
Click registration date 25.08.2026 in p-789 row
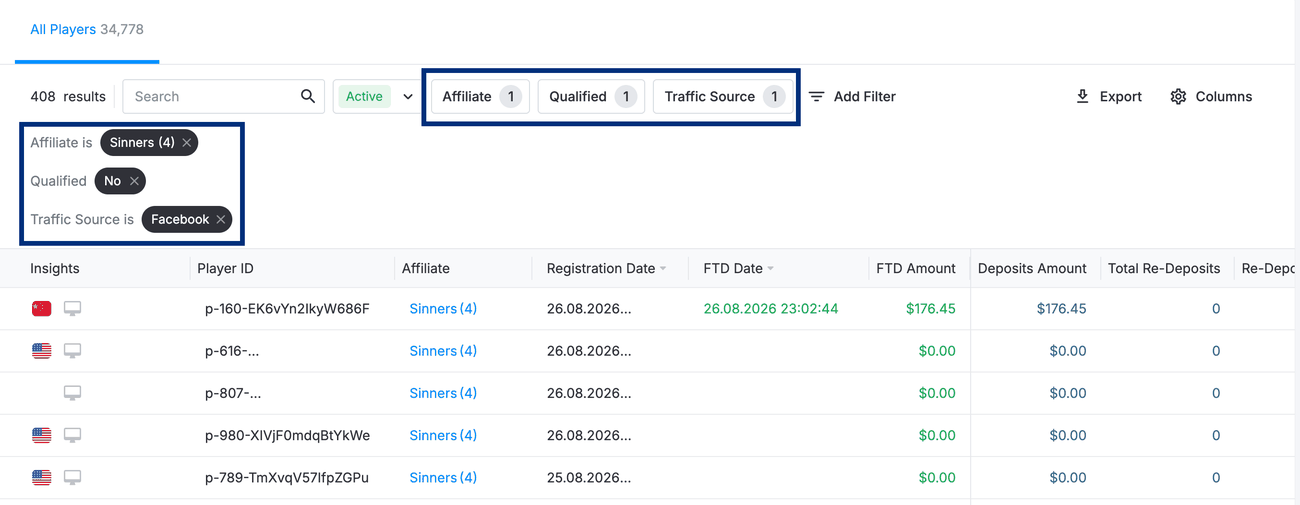point(589,477)
